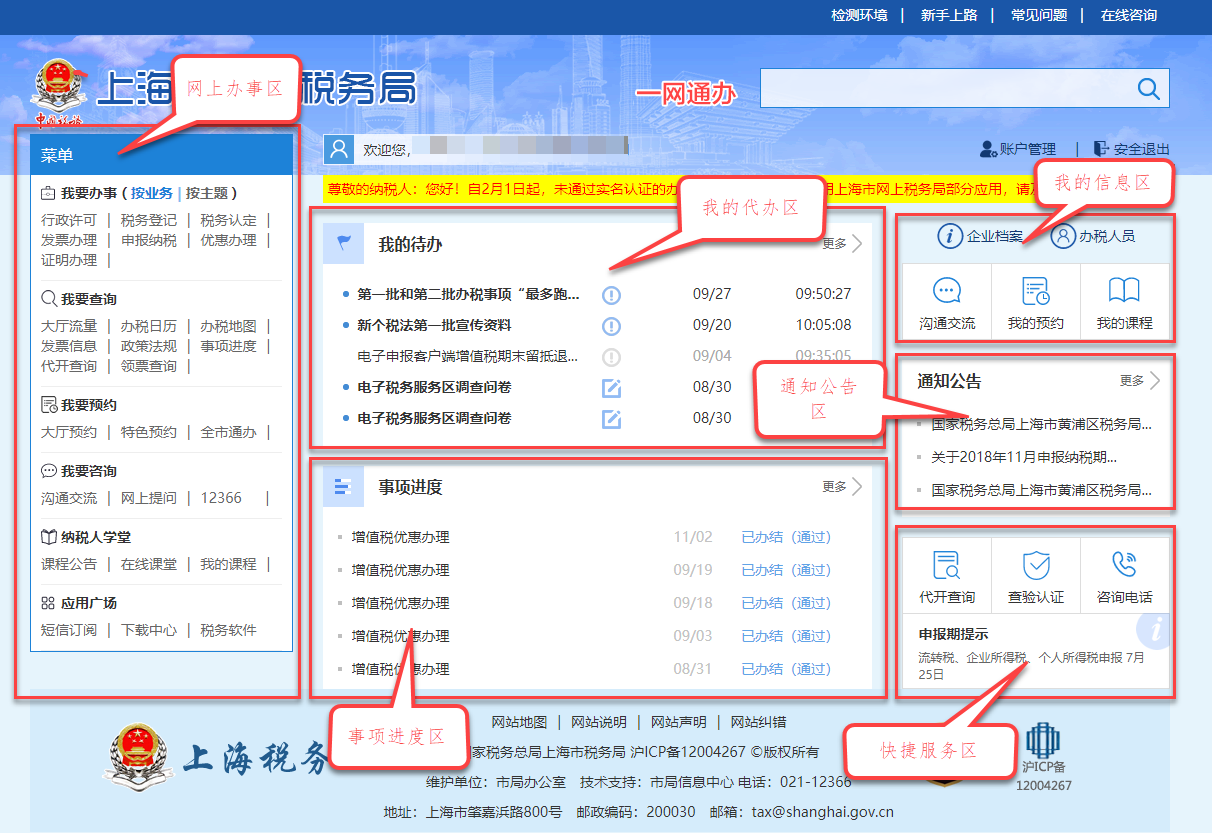Viewport: 1212px width, 833px height.
Task: Open 新个税法第一批宣传资料 to-do item
Action: tap(433, 325)
